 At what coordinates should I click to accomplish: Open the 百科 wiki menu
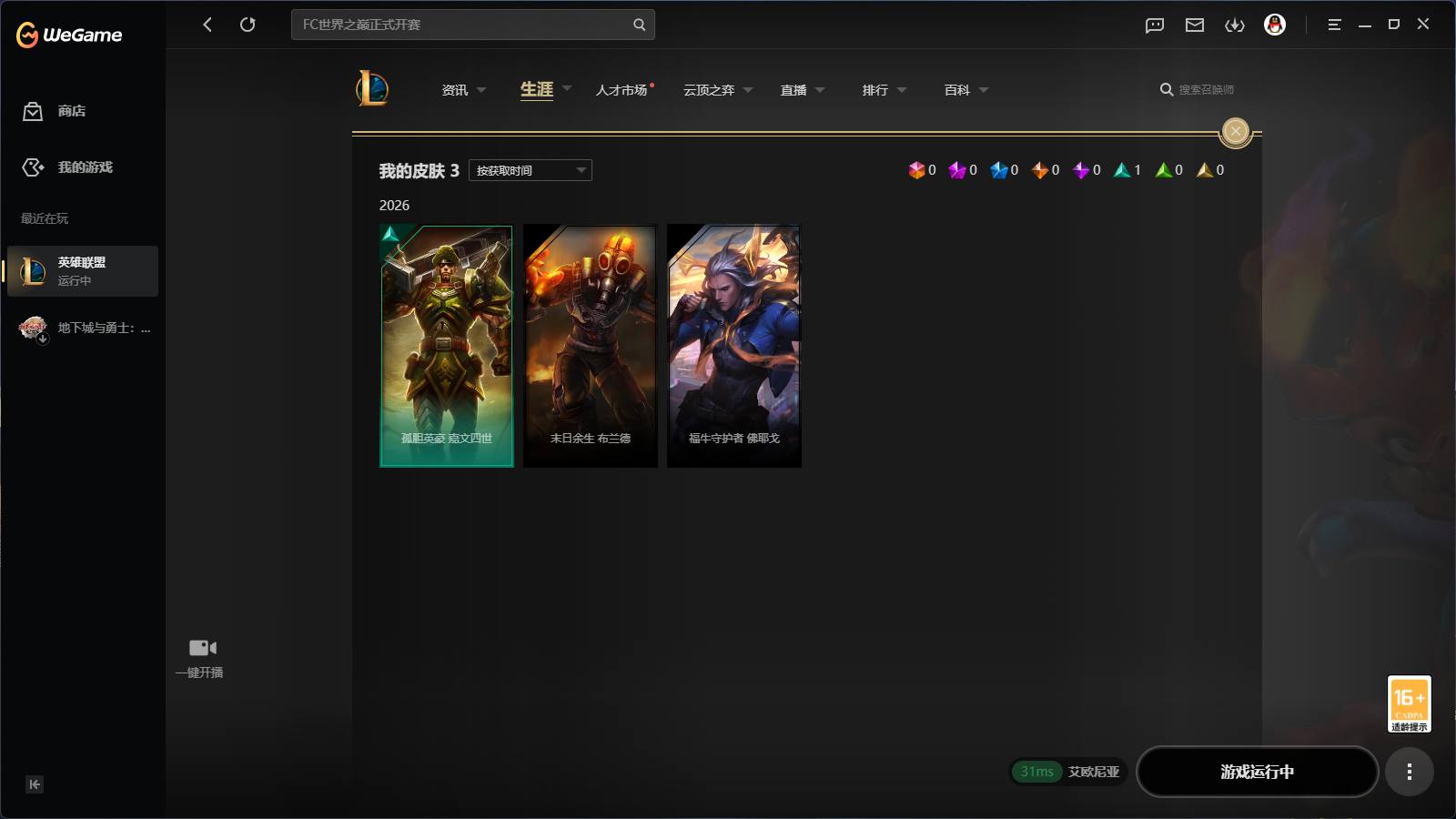click(957, 90)
